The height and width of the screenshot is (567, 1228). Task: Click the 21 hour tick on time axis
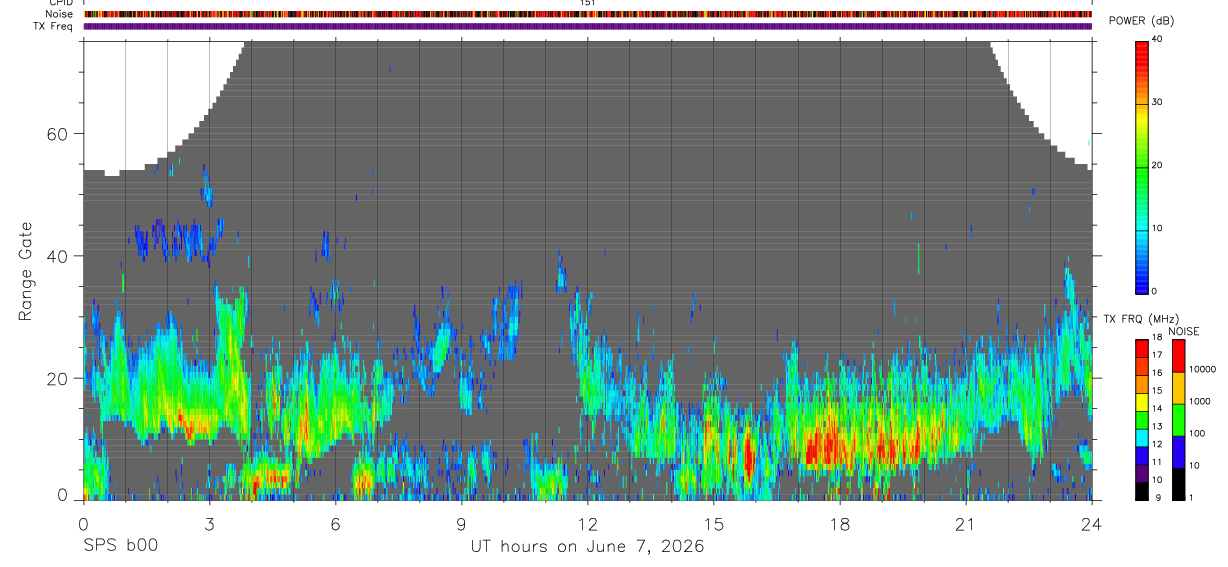click(965, 524)
